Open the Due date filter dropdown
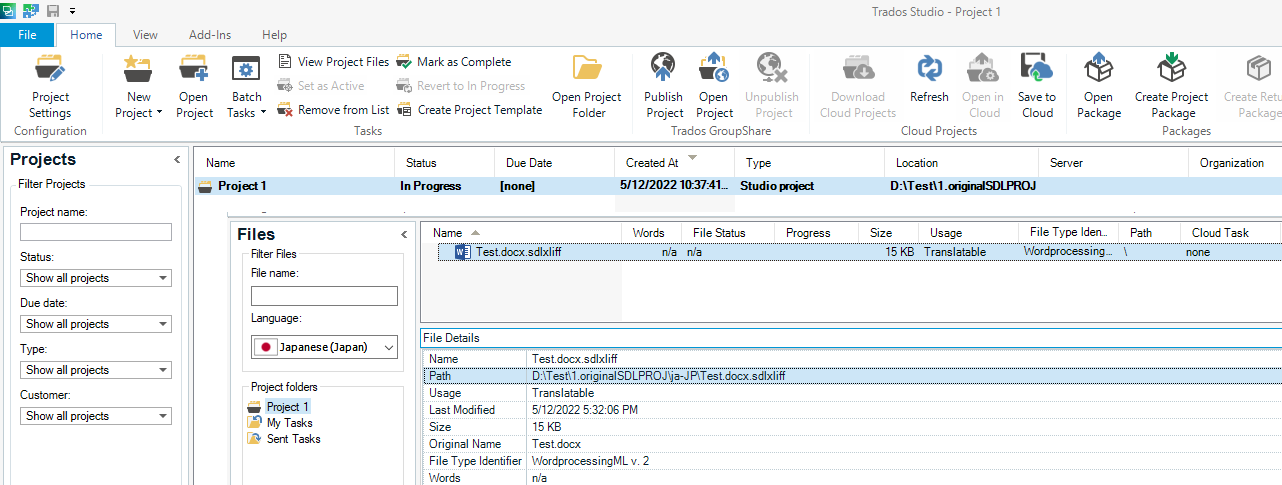Screen dimensions: 1282x485 click(x=96, y=324)
